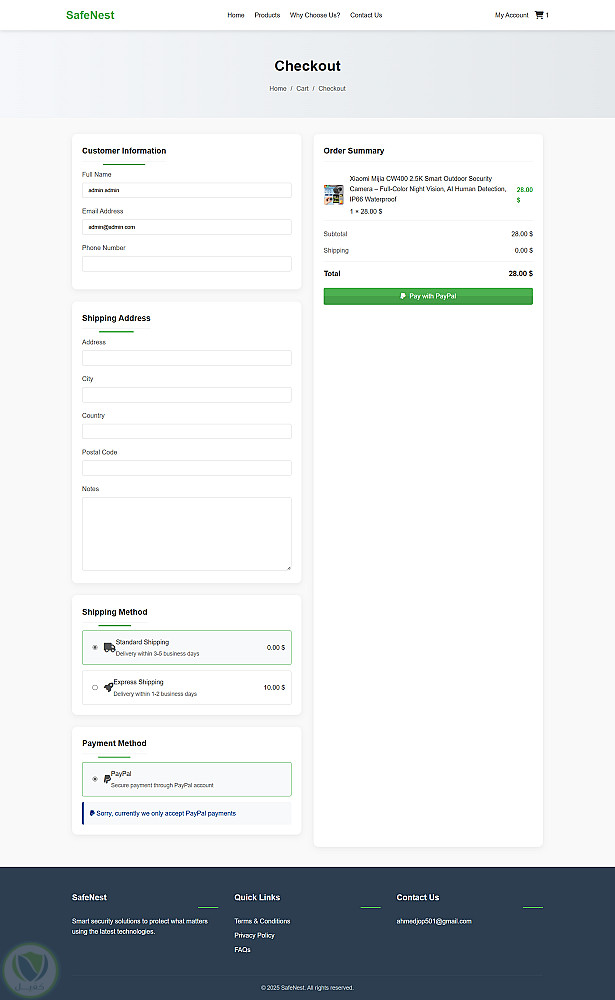Open My Account link
This screenshot has height=1000, width=615.
pyautogui.click(x=511, y=15)
